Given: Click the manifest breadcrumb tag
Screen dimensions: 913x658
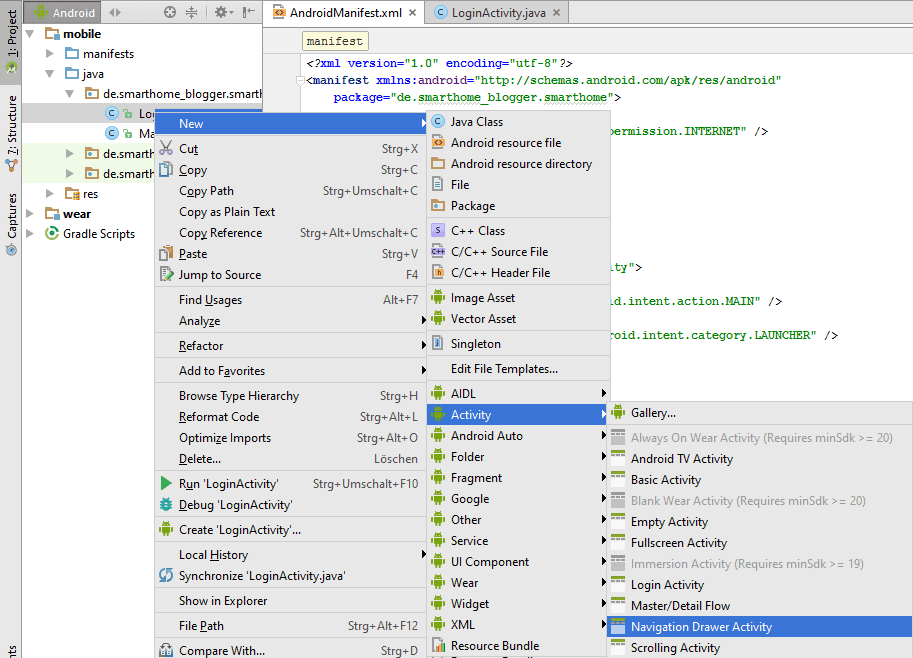Looking at the screenshot, I should click(335, 41).
